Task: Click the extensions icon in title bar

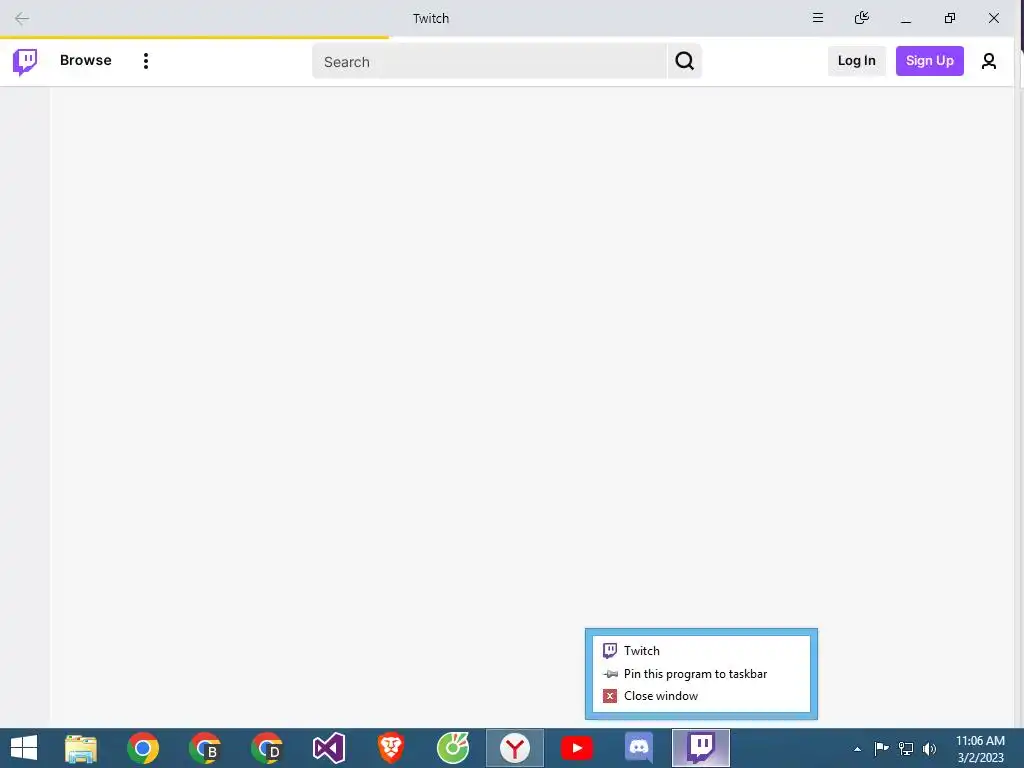Action: 861,18
